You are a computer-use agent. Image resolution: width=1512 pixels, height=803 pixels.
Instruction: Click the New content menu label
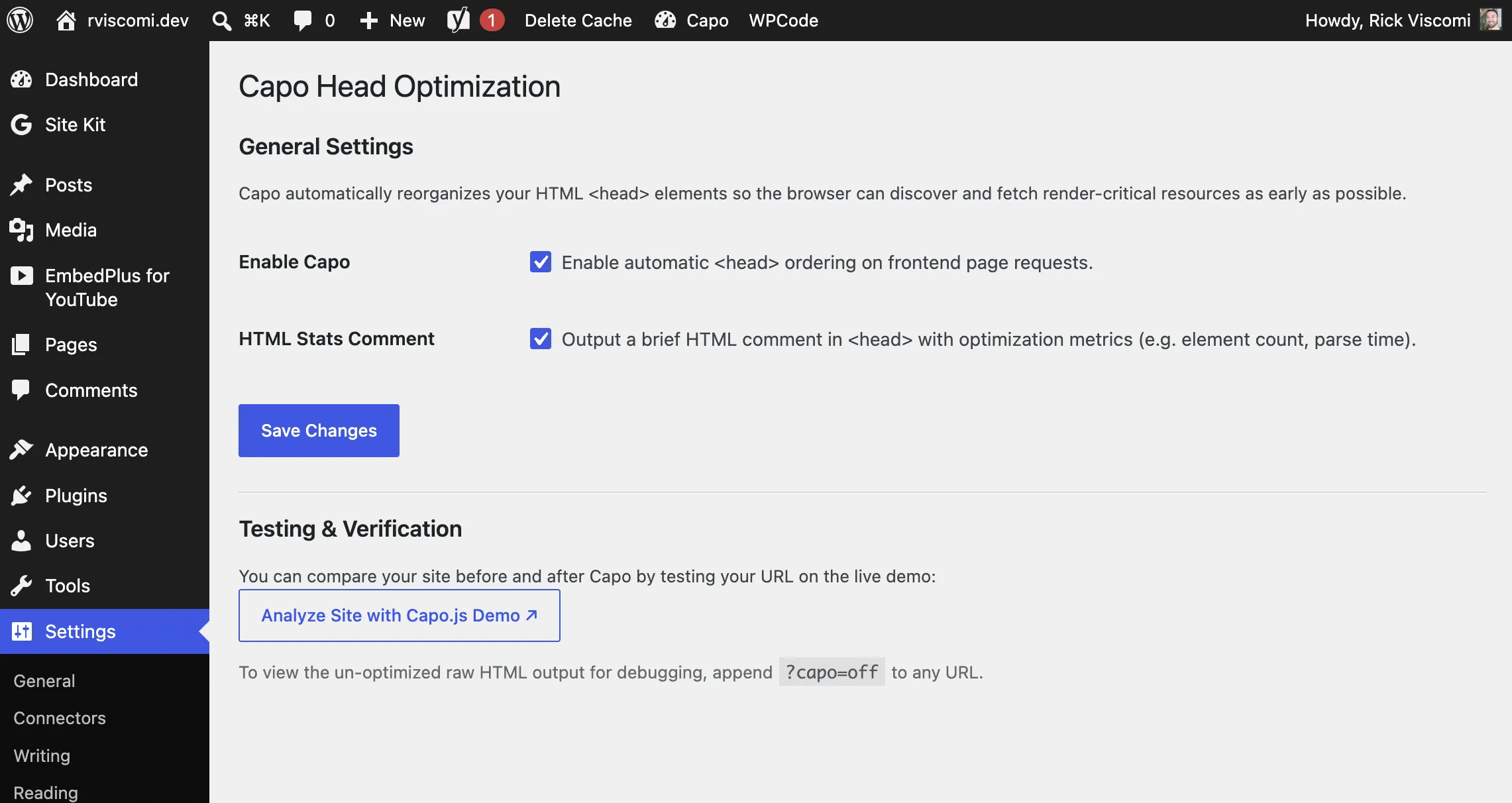[x=407, y=21]
